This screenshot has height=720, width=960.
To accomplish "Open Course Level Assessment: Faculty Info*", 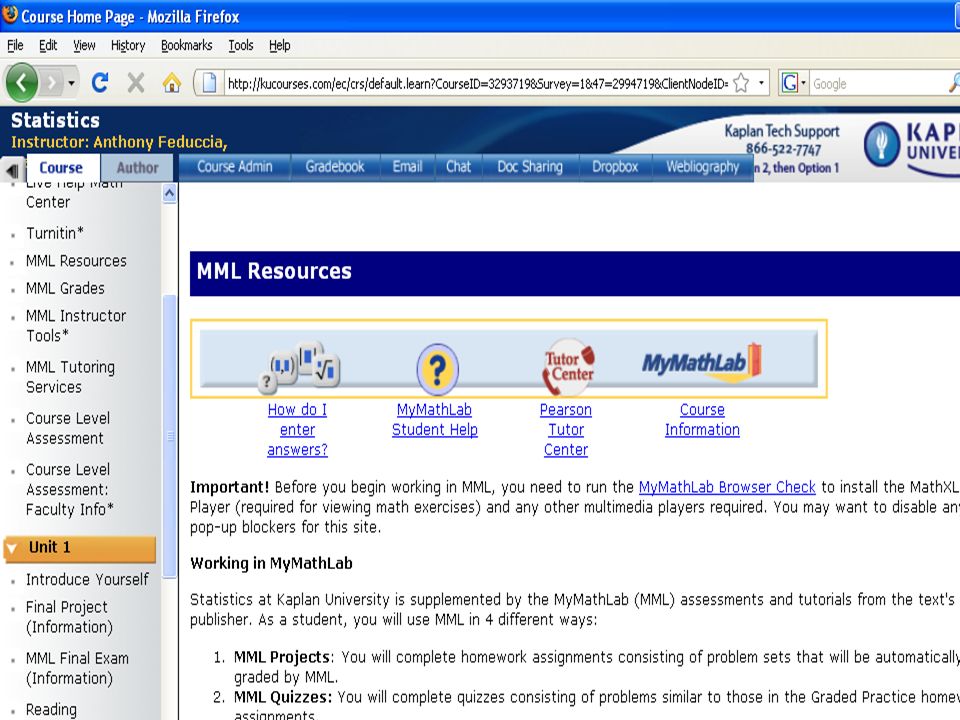I will click(69, 490).
